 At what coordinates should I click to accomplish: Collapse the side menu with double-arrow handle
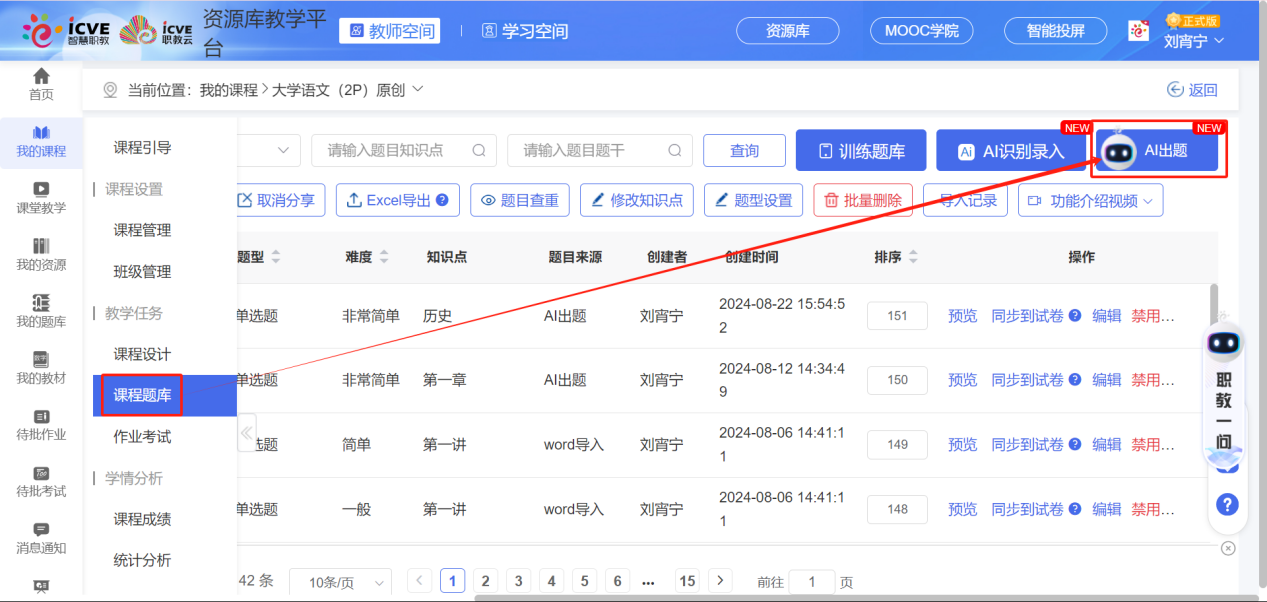click(x=246, y=433)
